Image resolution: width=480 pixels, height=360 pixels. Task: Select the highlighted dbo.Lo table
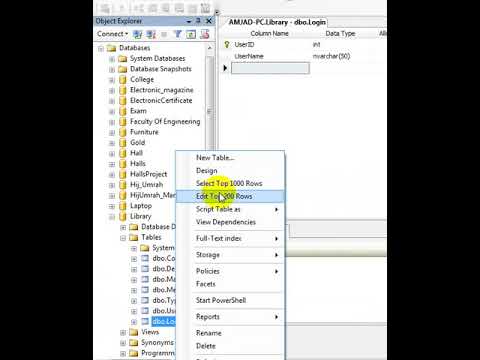point(163,322)
